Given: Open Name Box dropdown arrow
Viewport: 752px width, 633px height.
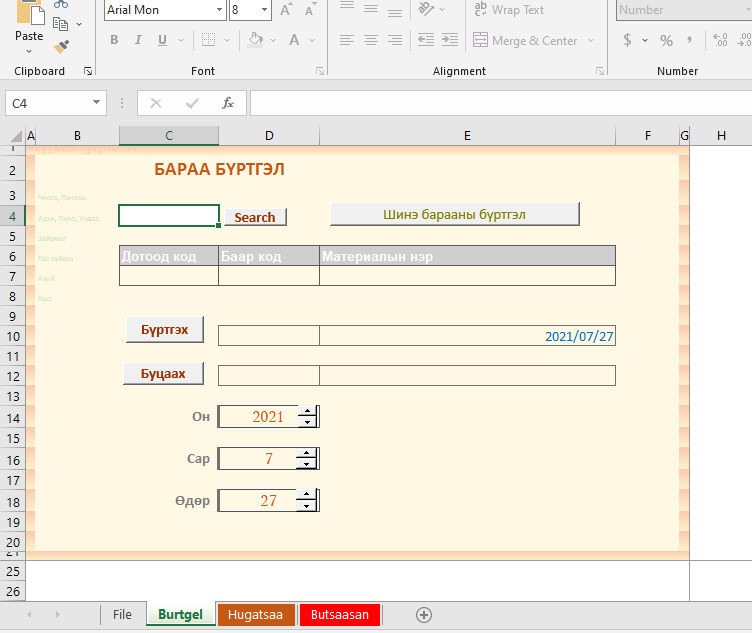Looking at the screenshot, I should 96,103.
